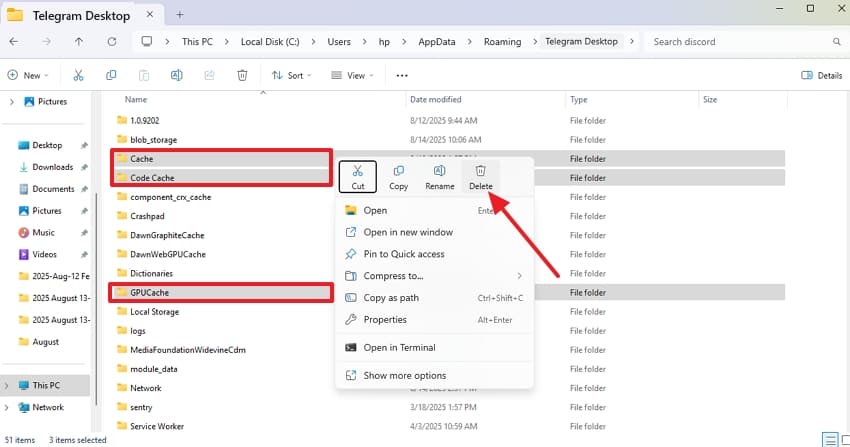
Task: Open the See more ellipsis menu
Action: (402, 75)
